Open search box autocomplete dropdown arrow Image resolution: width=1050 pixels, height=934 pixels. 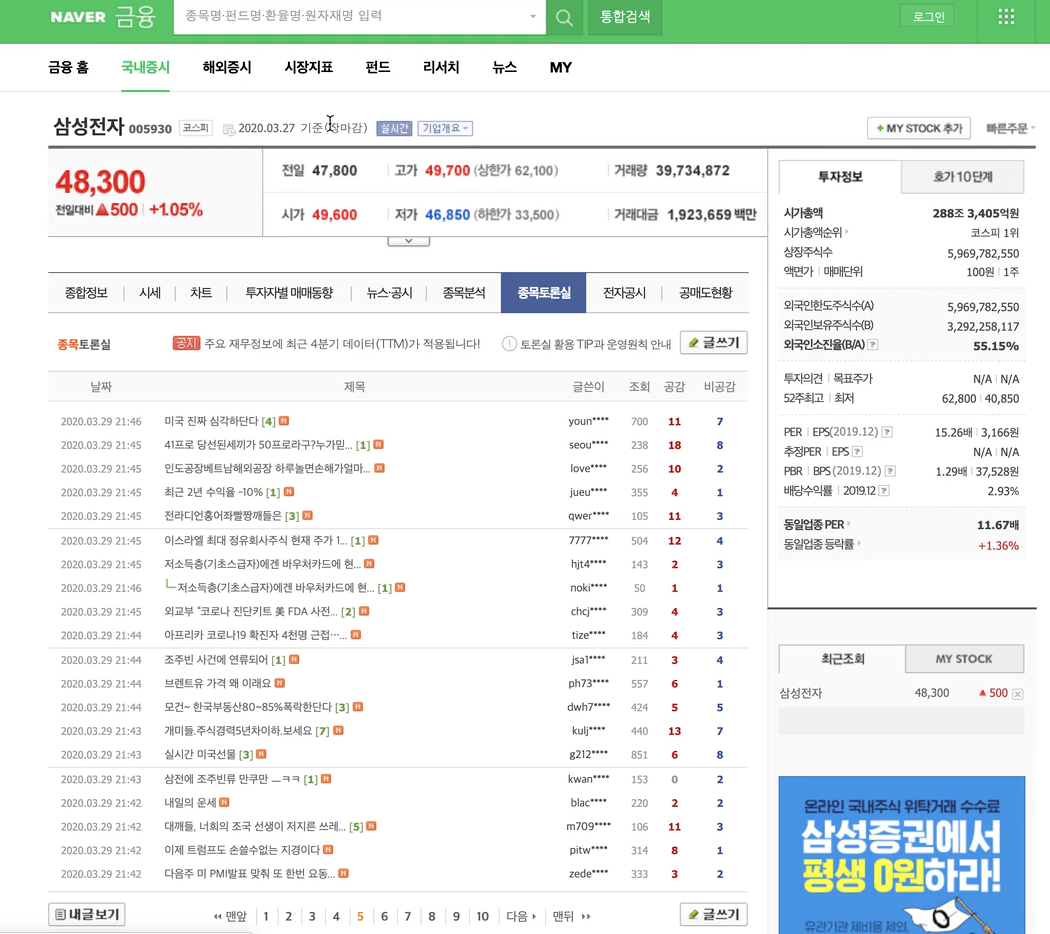point(533,17)
